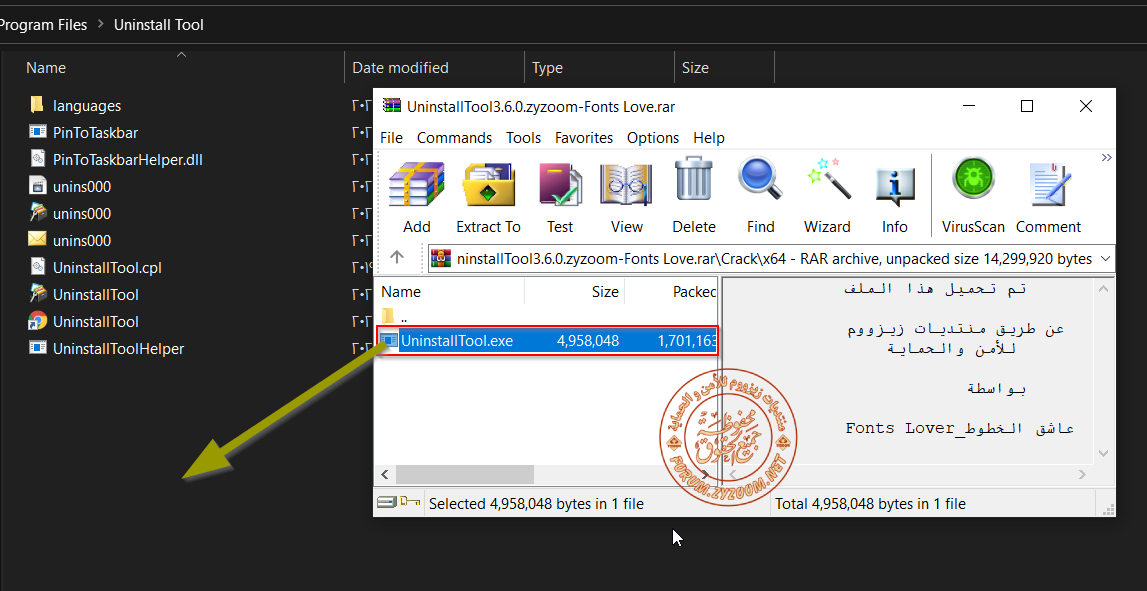
Task: Close the WinRAR window
Action: [x=1086, y=106]
